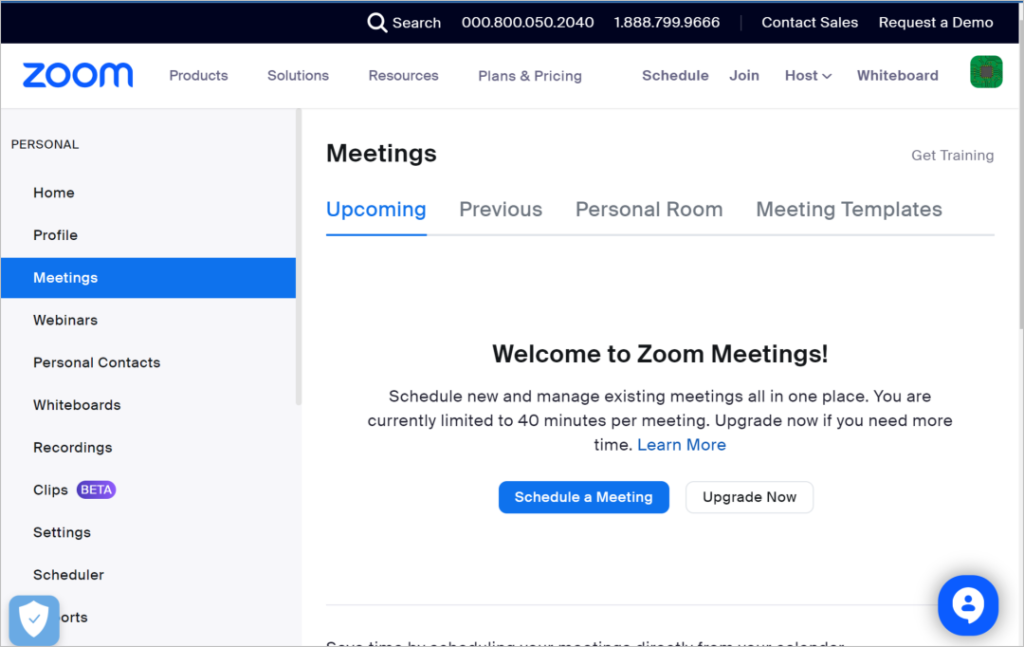Viewport: 1024px width, 647px height.
Task: Go to Plans & Pricing
Action: click(530, 76)
